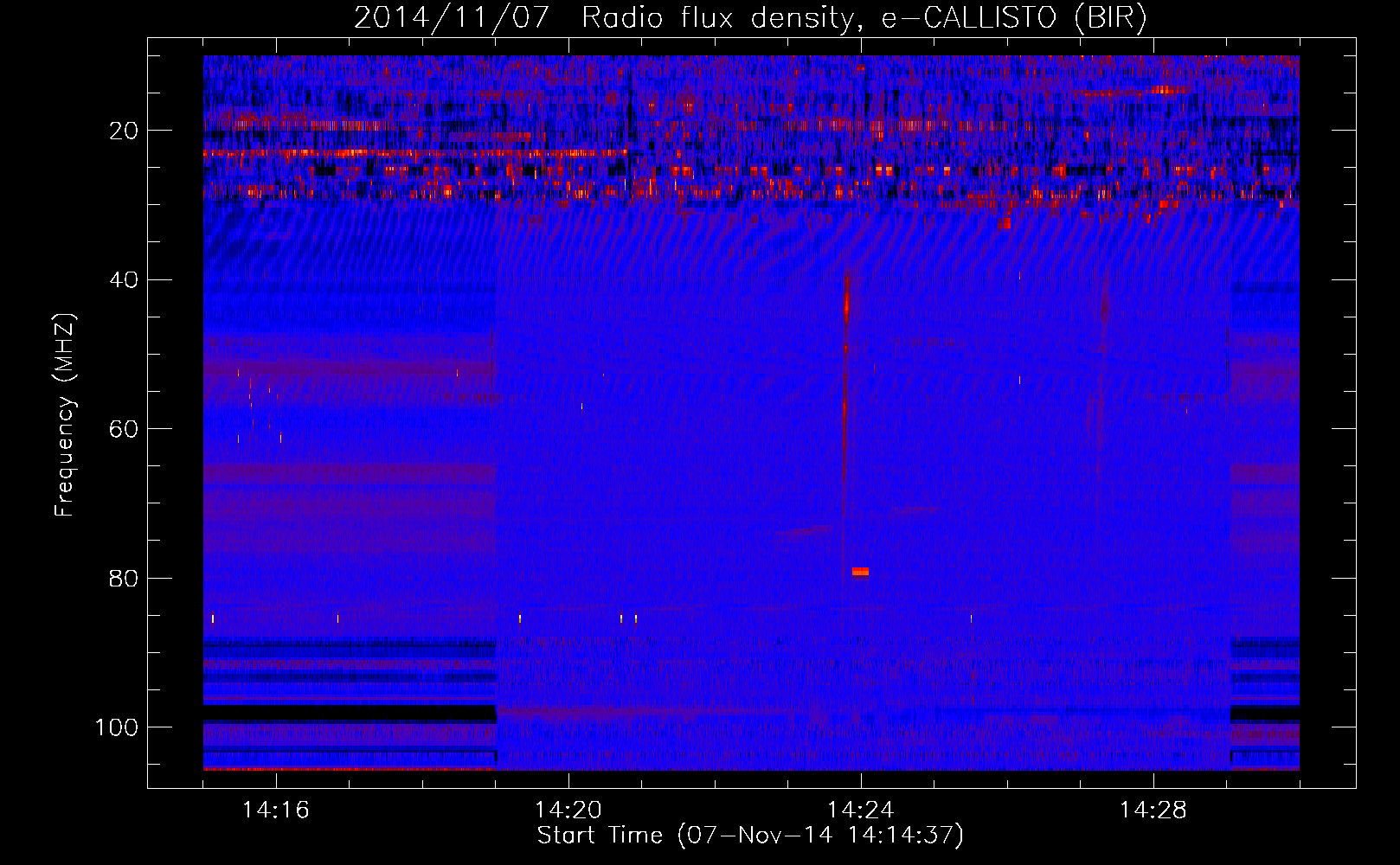Click the 40 MHz frequency tick label
This screenshot has height=865, width=1400.
(125, 280)
